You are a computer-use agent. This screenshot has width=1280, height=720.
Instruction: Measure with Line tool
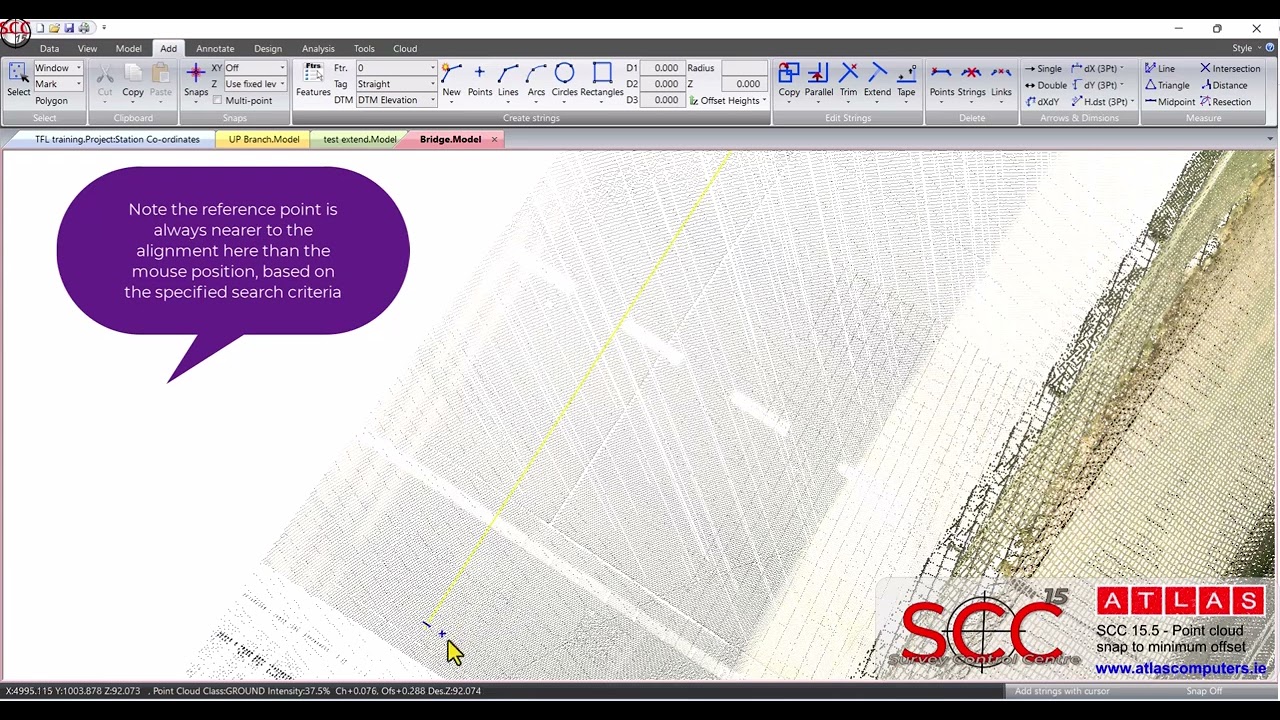click(1160, 69)
